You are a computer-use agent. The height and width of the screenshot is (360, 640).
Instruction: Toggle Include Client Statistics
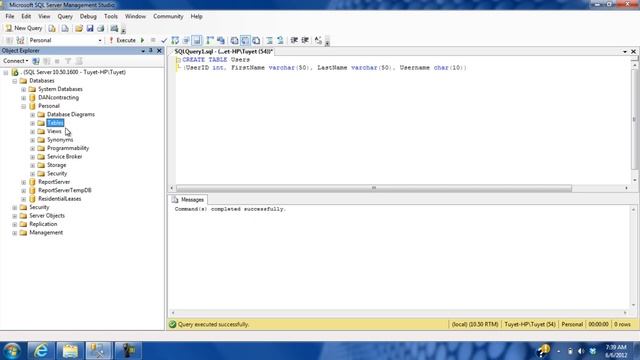(221, 40)
